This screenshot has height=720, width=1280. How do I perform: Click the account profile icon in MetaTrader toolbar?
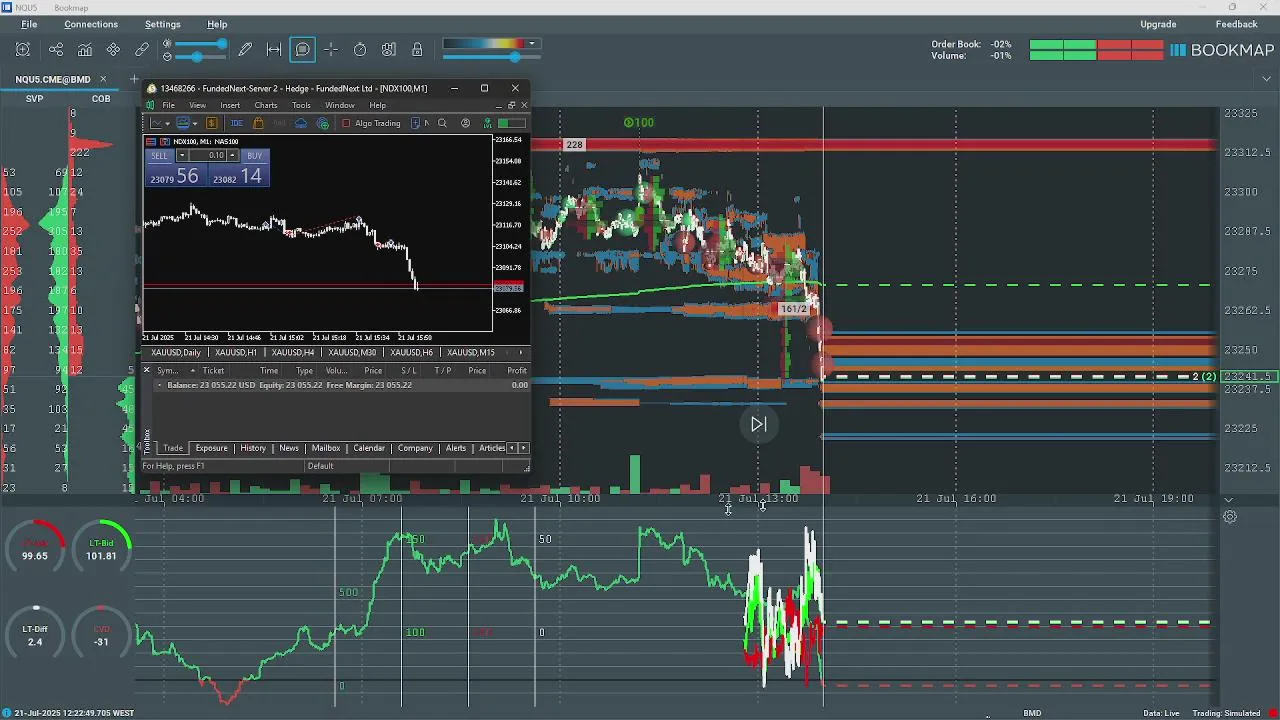(x=465, y=123)
